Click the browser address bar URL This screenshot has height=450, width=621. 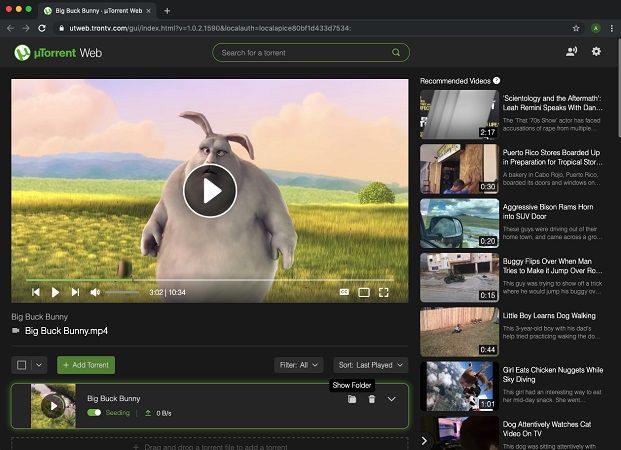coord(210,28)
